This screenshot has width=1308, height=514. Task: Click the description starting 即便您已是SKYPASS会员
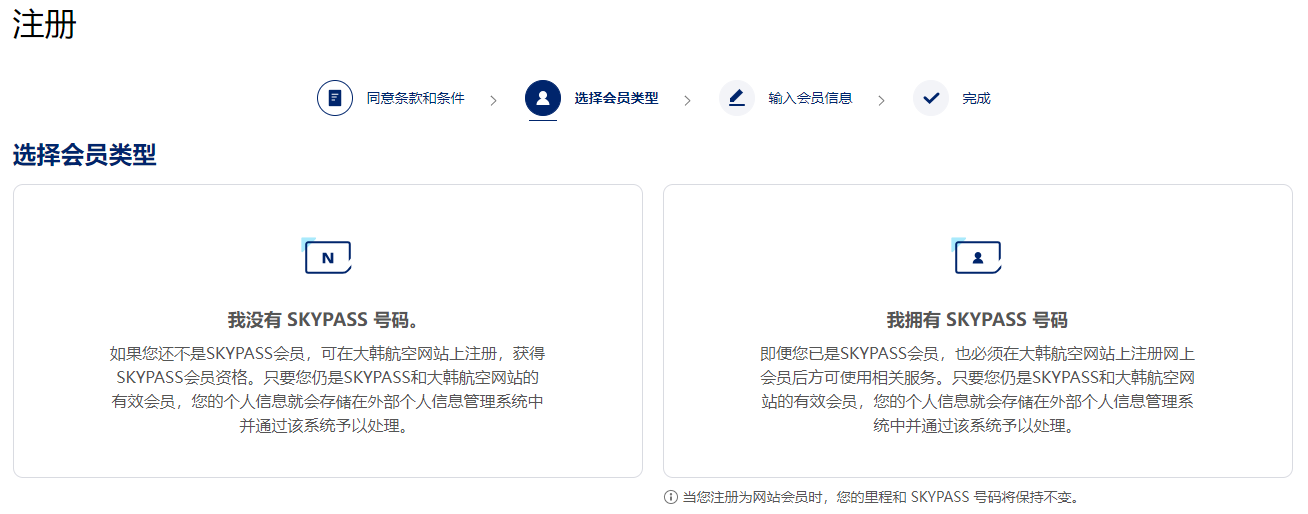click(x=977, y=390)
